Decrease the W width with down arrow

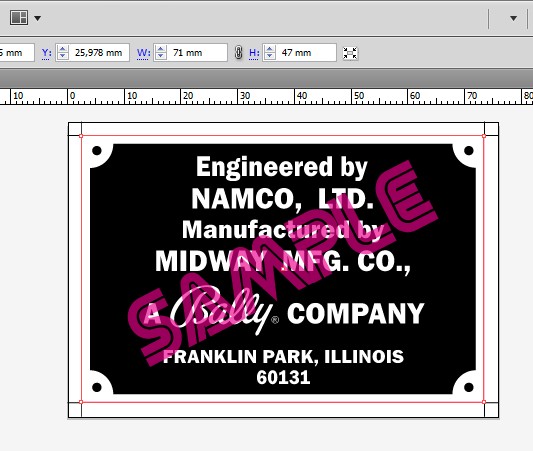160,56
